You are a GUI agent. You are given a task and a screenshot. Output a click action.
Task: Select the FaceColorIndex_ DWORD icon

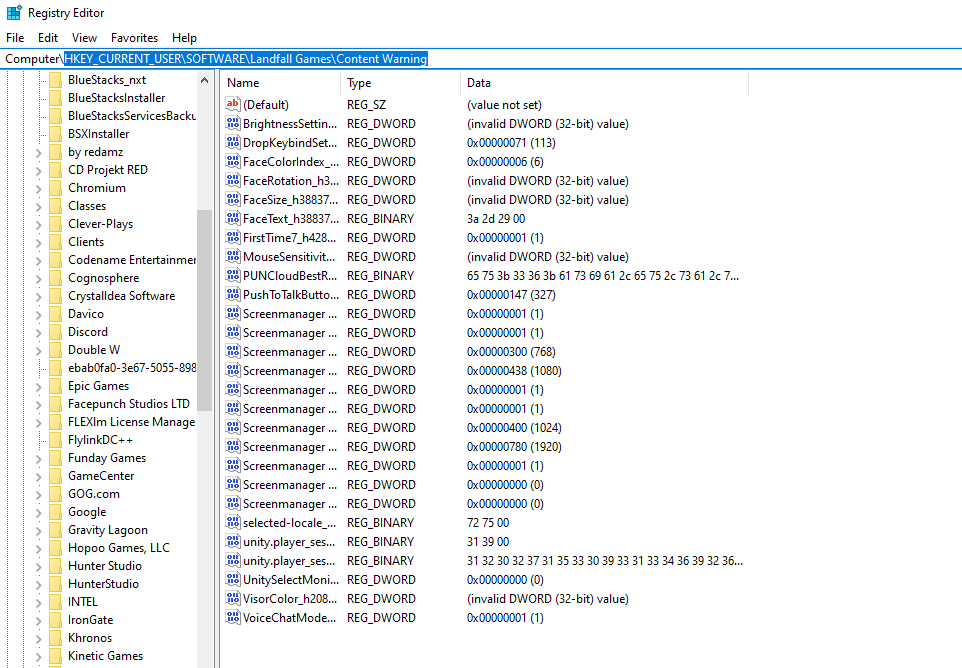coord(233,161)
